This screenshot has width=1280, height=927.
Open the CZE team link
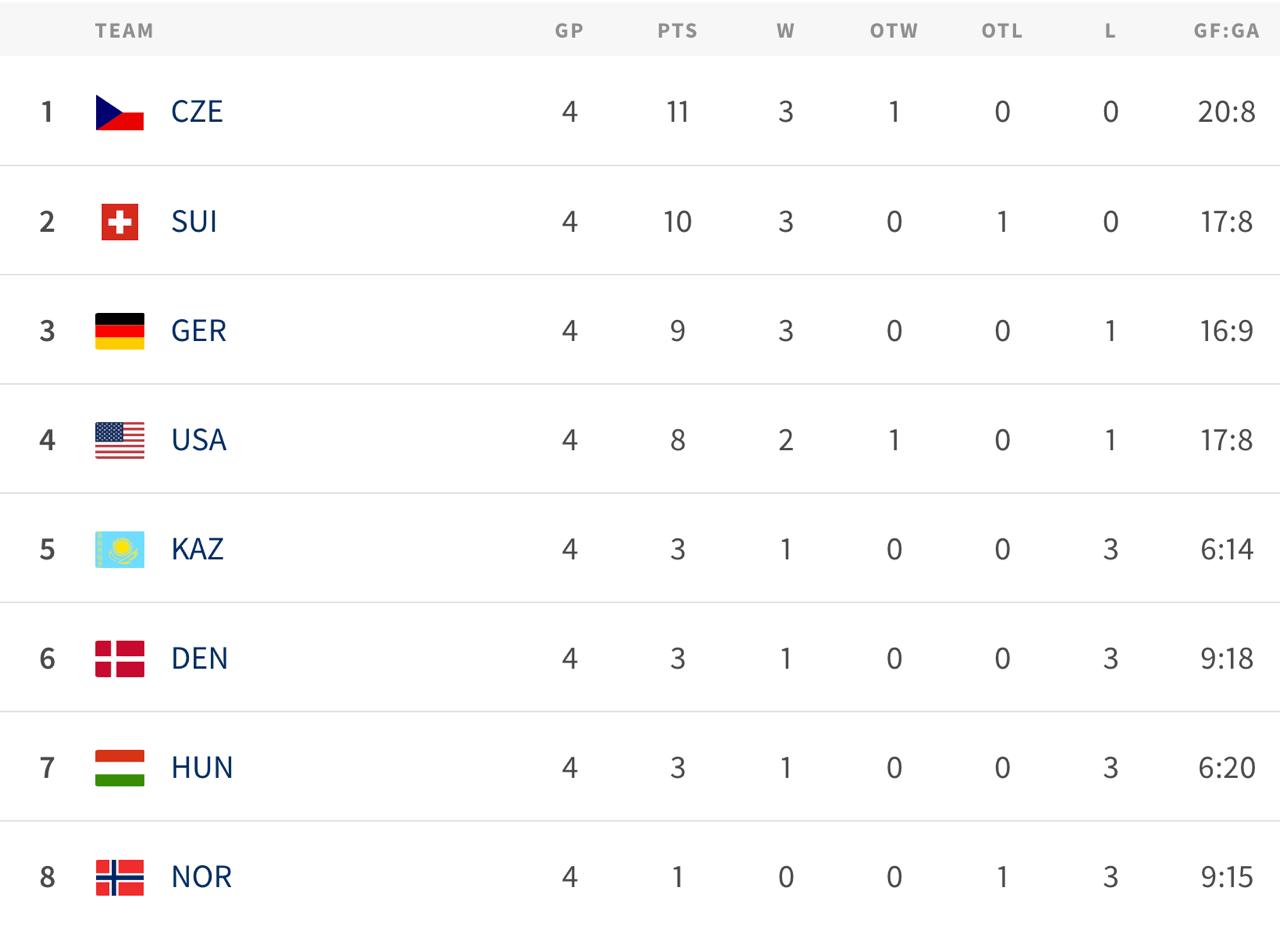pyautogui.click(x=197, y=112)
